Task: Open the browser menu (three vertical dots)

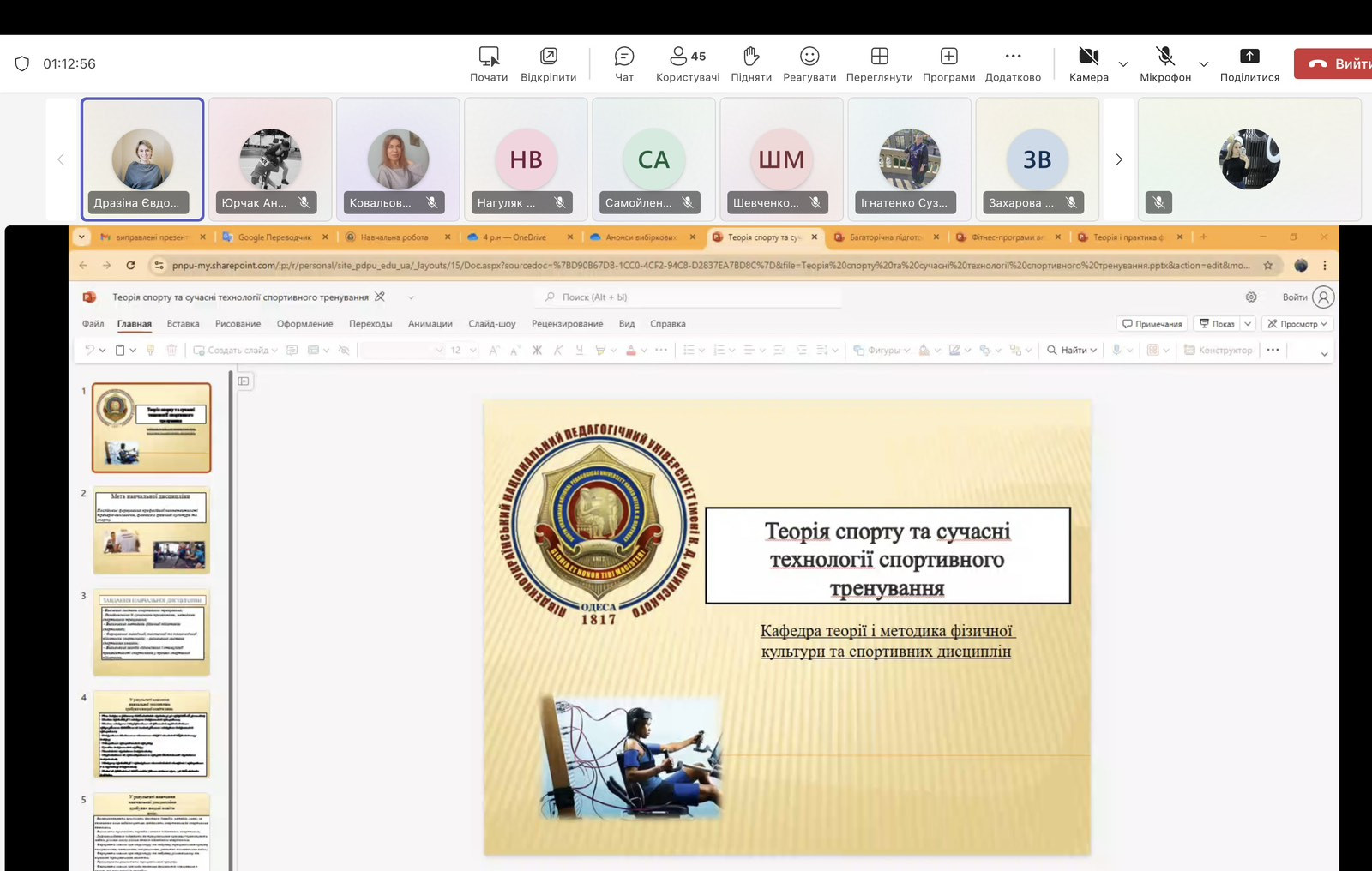Action: coord(1324,266)
